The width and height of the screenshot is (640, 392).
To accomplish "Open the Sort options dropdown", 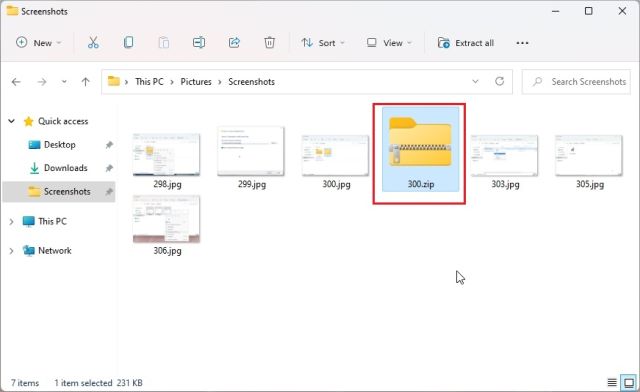I will (323, 42).
